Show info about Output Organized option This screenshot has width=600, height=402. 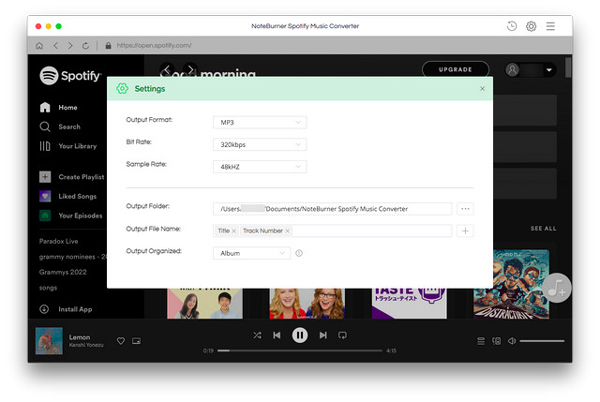[299, 253]
